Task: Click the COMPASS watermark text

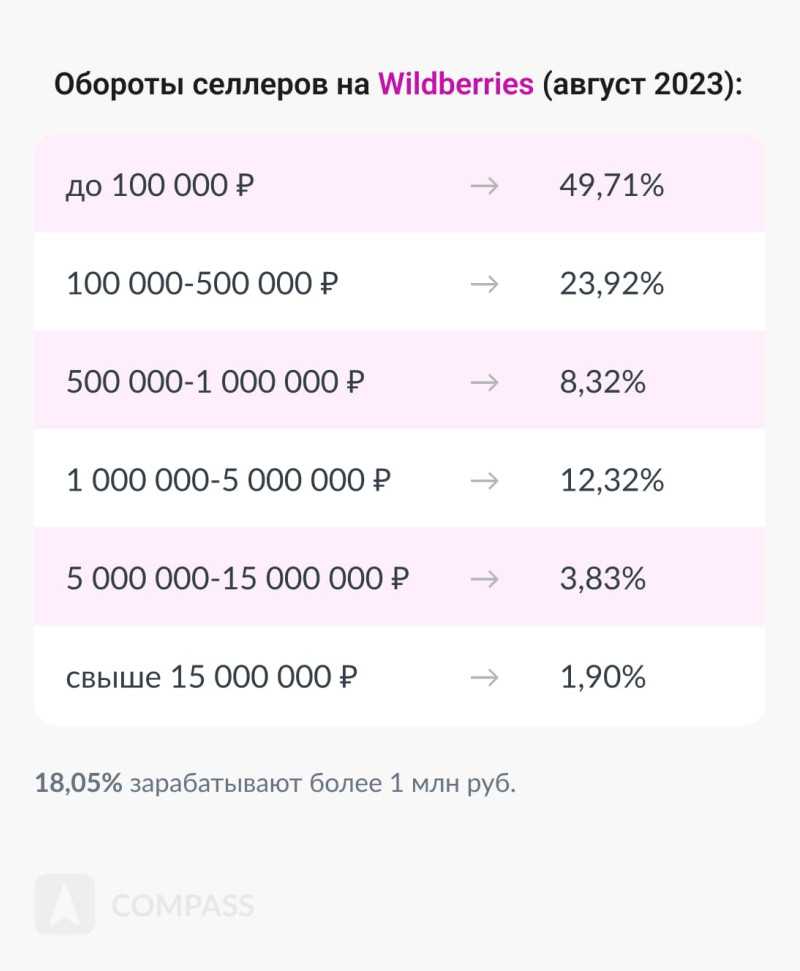Action: [x=183, y=905]
